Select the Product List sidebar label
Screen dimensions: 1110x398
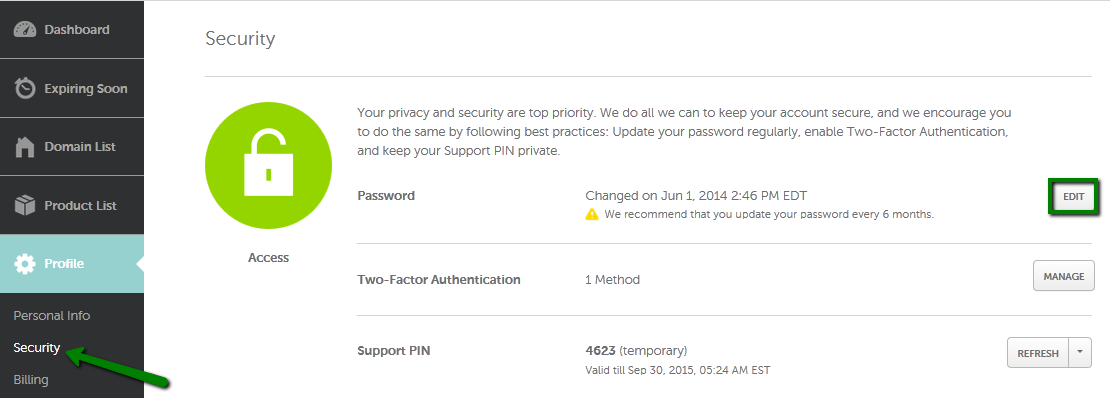pyautogui.click(x=81, y=205)
